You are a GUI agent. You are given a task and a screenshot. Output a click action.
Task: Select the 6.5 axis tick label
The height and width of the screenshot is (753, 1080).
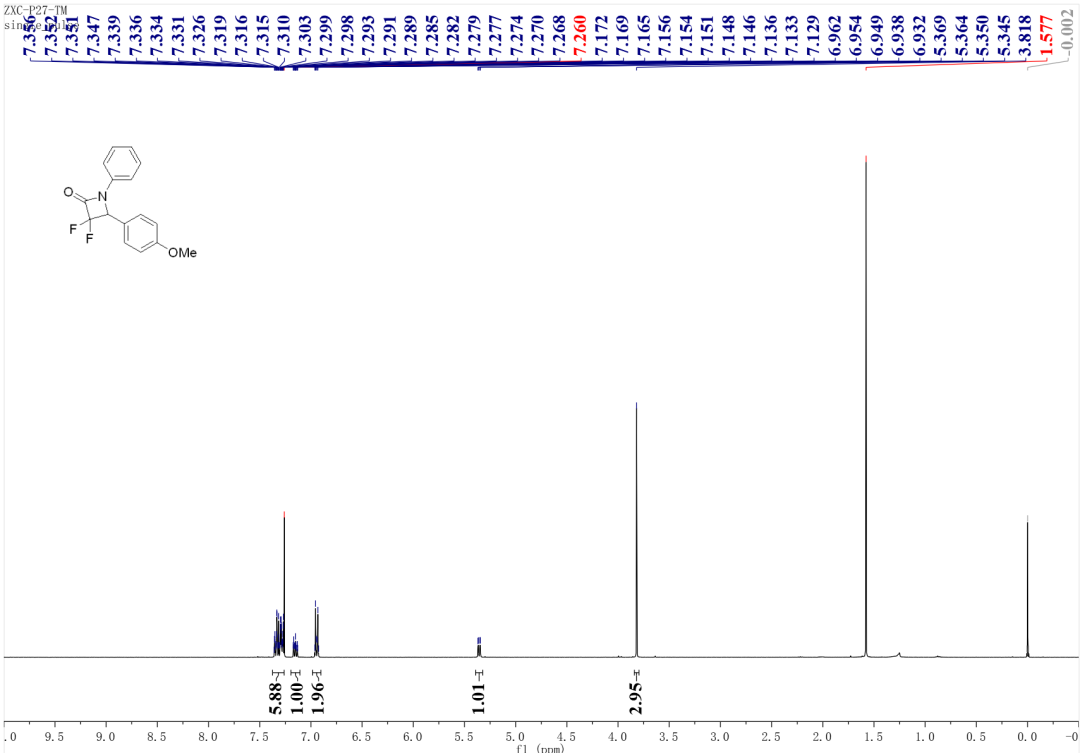(362, 736)
